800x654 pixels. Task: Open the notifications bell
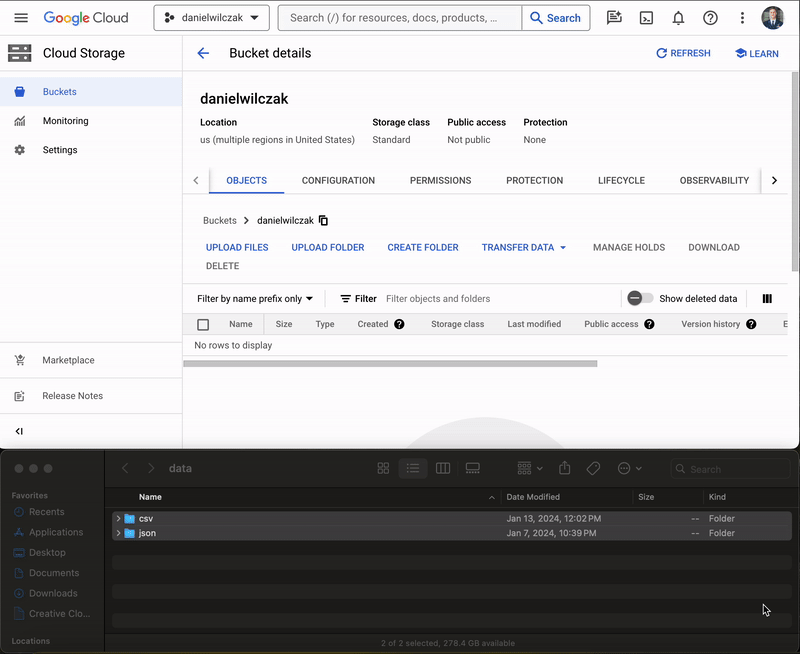678,18
